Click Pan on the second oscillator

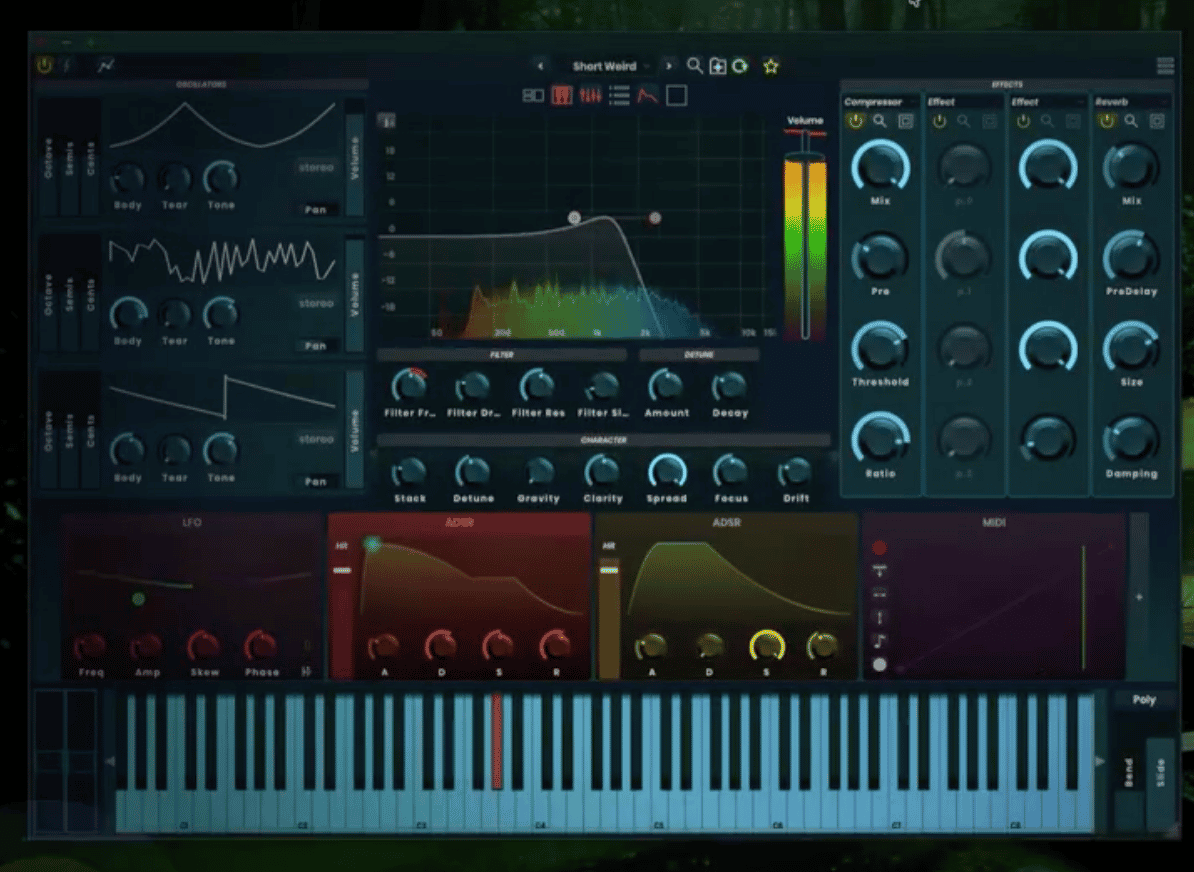pyautogui.click(x=315, y=346)
